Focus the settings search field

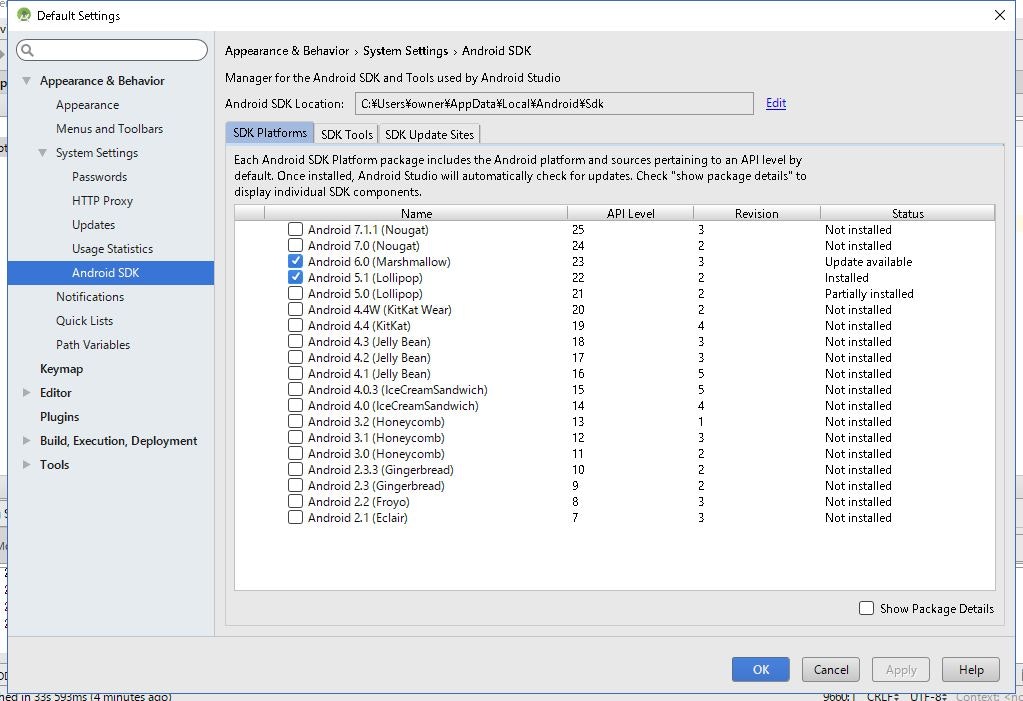click(x=112, y=50)
